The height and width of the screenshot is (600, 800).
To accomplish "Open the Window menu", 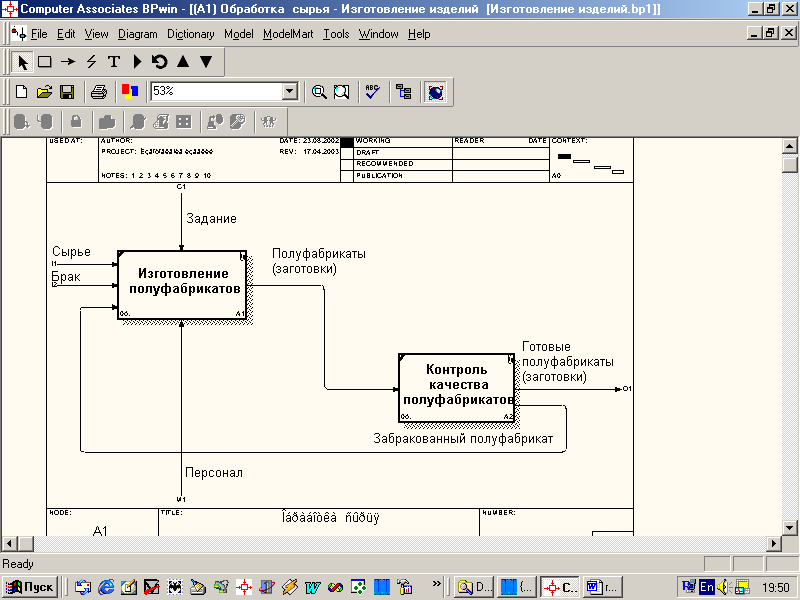I will pyautogui.click(x=379, y=34).
